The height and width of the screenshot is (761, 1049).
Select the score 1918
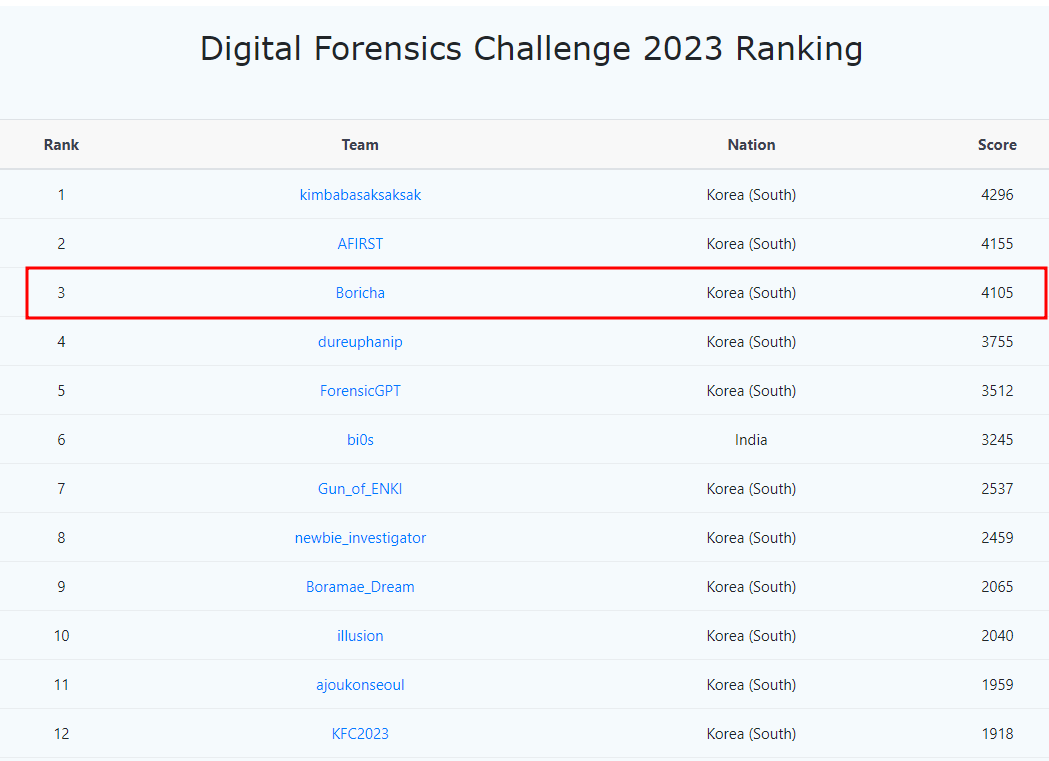coord(997,734)
